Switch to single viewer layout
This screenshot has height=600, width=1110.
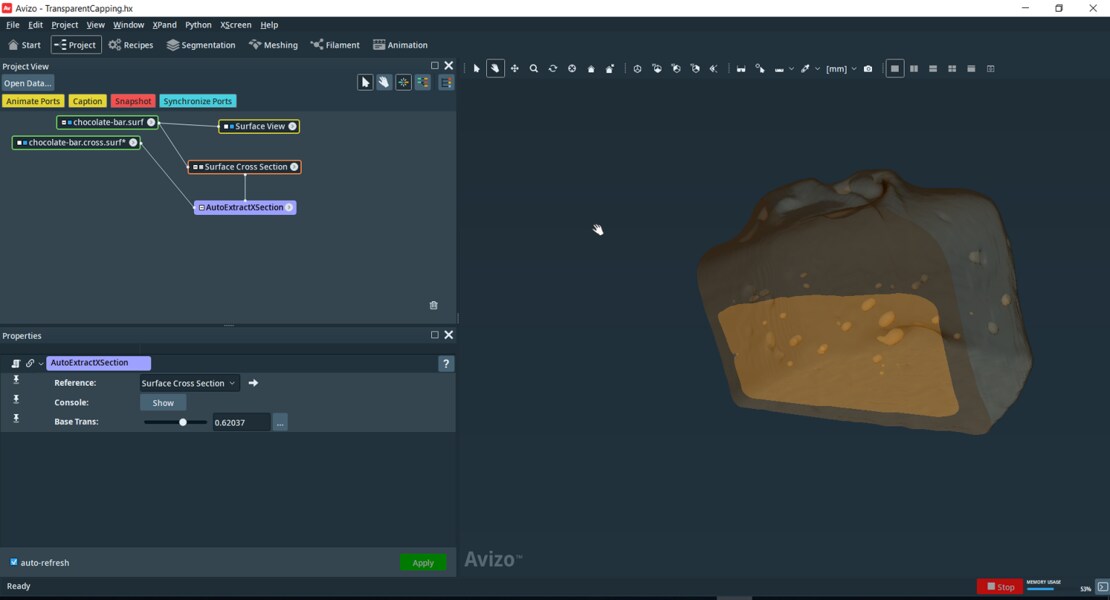(x=895, y=69)
